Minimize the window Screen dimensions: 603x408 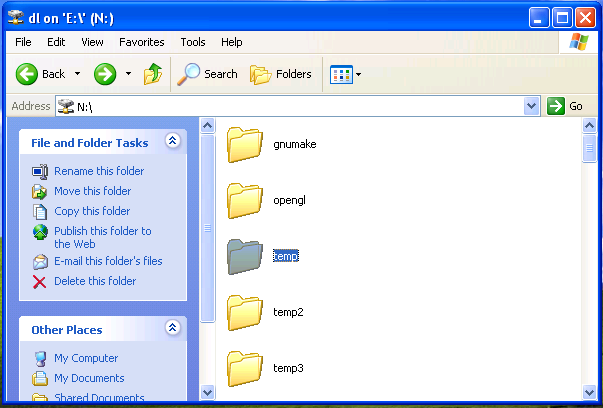click(x=539, y=18)
